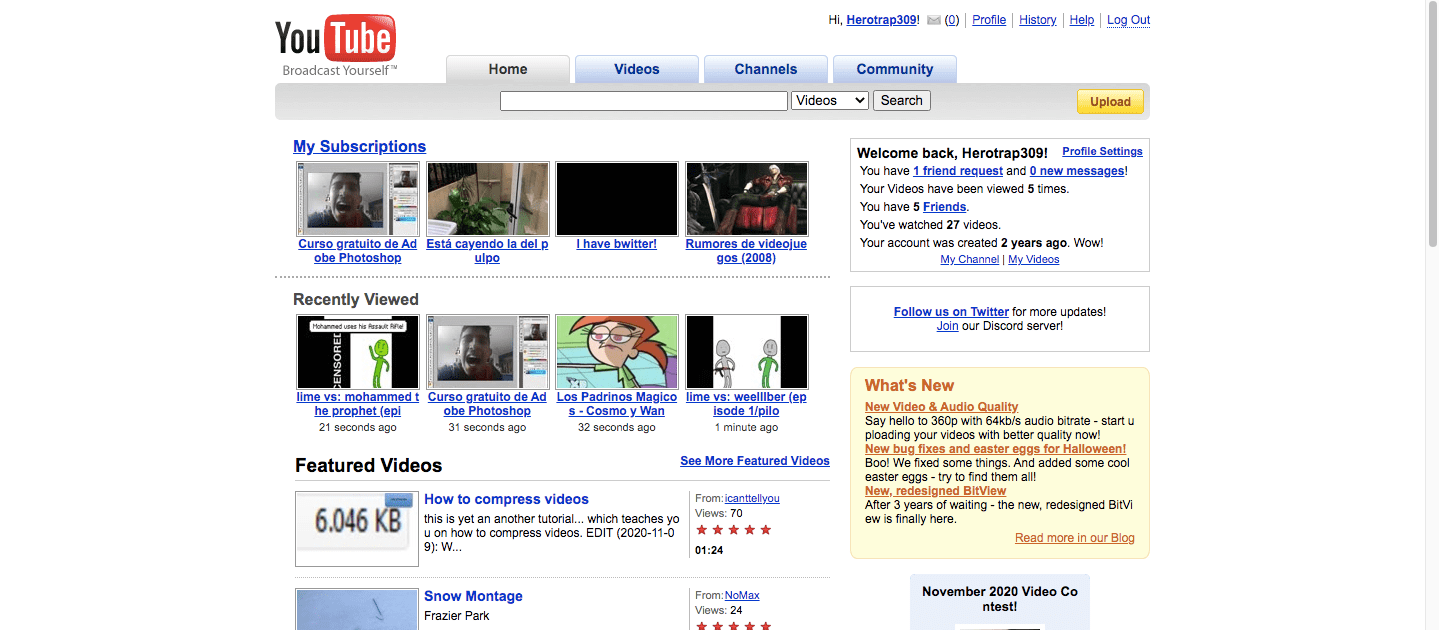Image resolution: width=1439 pixels, height=630 pixels.
Task: Follow us on Twitter
Action: (950, 311)
